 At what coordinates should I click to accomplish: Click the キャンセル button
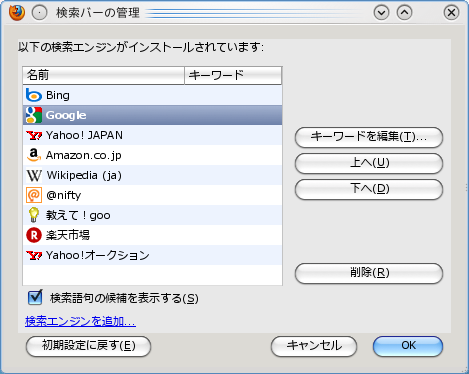(x=314, y=346)
